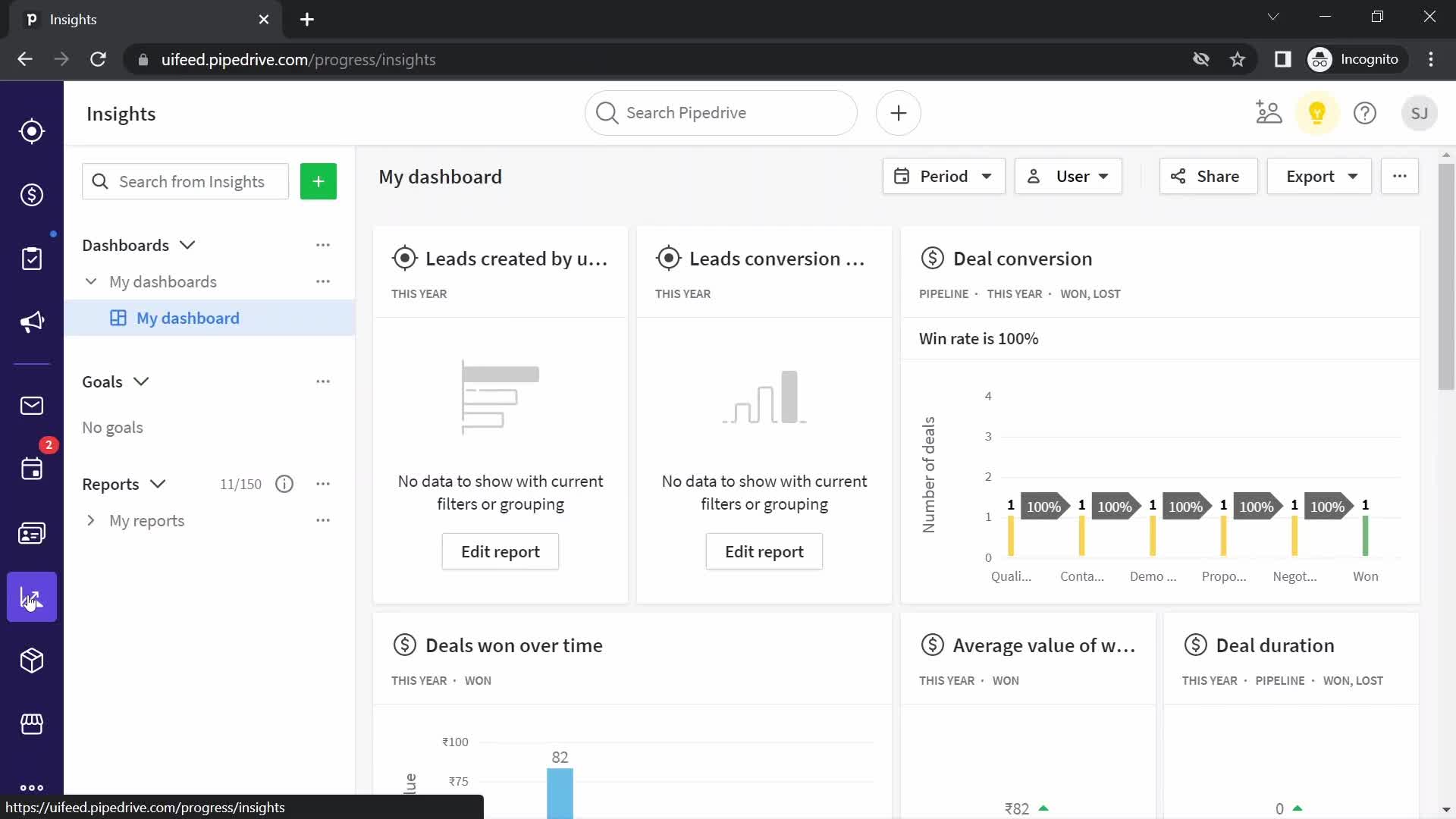Open Reports section options dots
The image size is (1456, 819).
coord(323,484)
